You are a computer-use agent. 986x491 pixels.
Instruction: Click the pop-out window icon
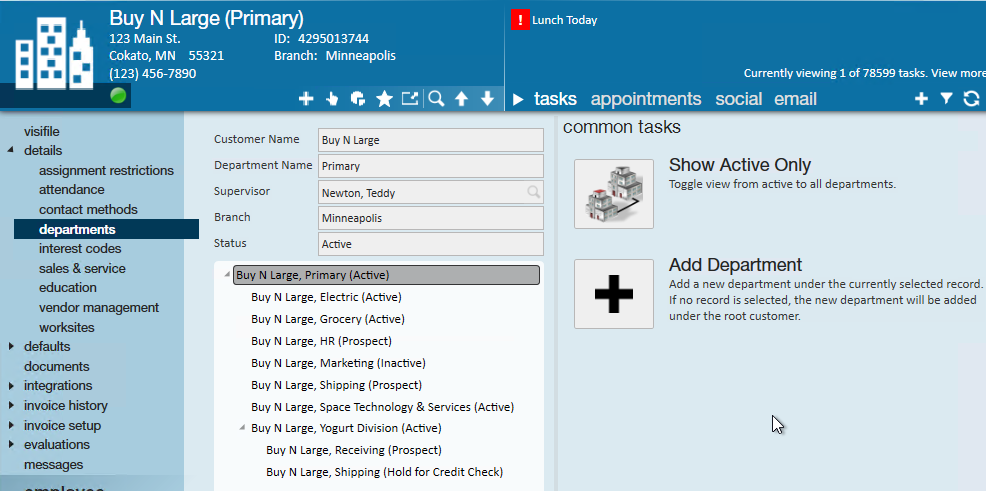pyautogui.click(x=410, y=99)
